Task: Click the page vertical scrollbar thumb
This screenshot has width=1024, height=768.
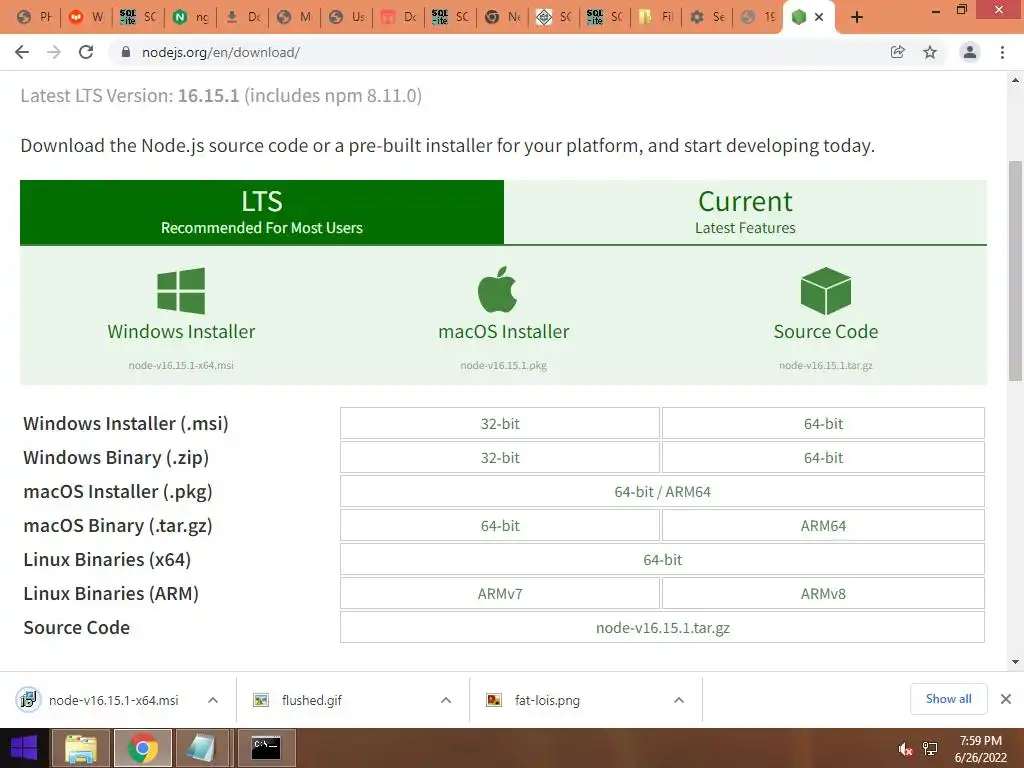Action: [1015, 270]
